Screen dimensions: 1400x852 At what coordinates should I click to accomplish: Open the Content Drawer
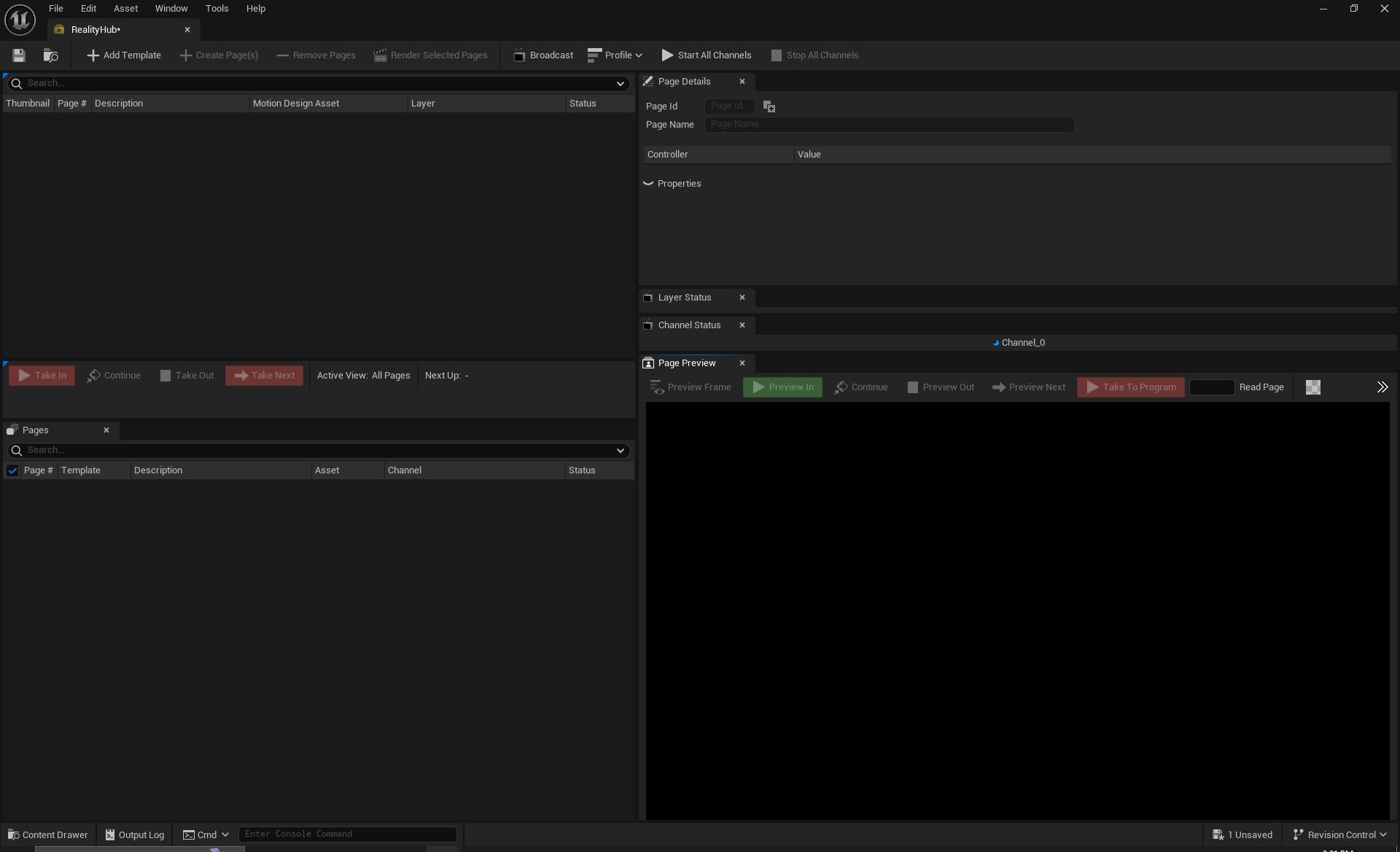[x=48, y=834]
